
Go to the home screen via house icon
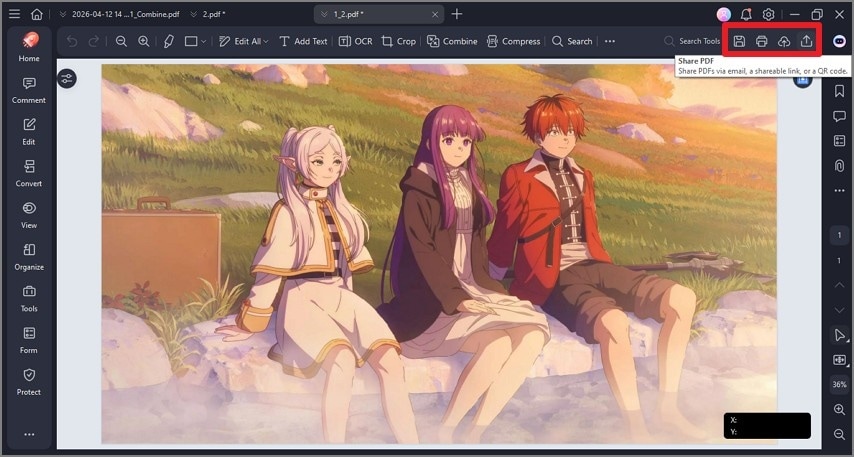coord(36,14)
